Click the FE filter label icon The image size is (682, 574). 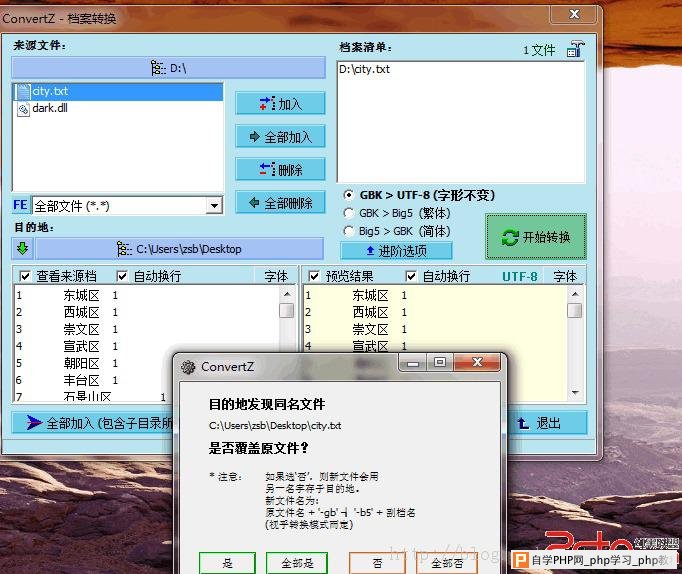pos(20,205)
